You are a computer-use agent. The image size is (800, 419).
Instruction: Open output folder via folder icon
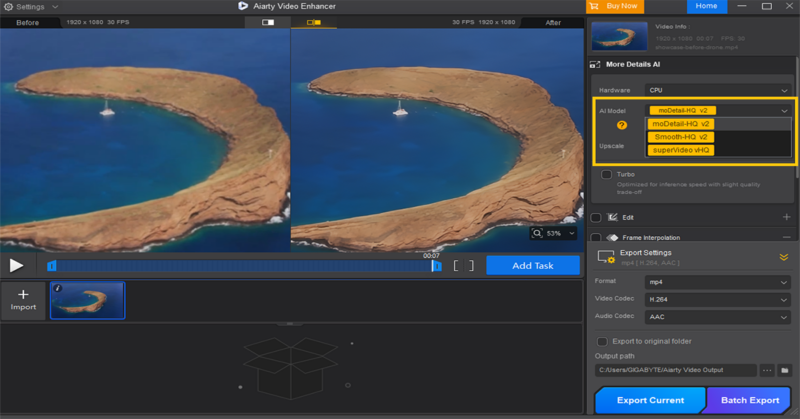tap(786, 370)
